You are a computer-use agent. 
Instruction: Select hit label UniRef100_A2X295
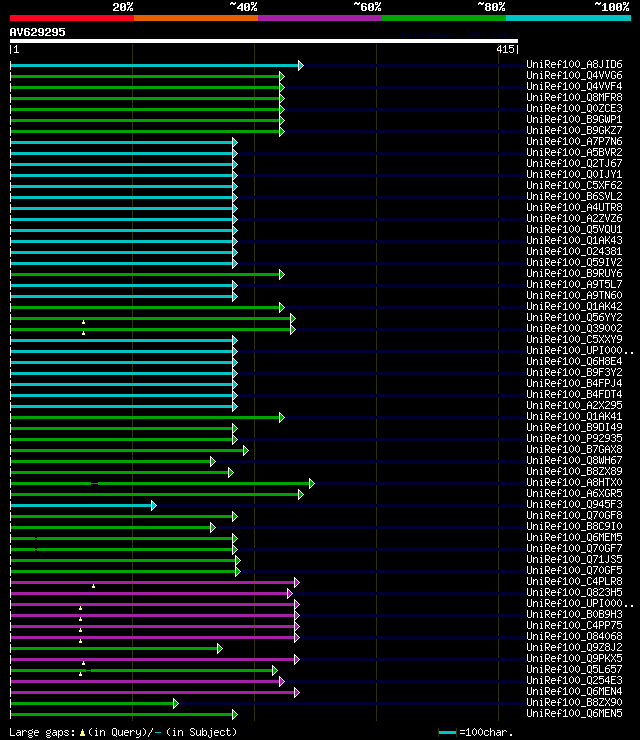click(x=574, y=405)
